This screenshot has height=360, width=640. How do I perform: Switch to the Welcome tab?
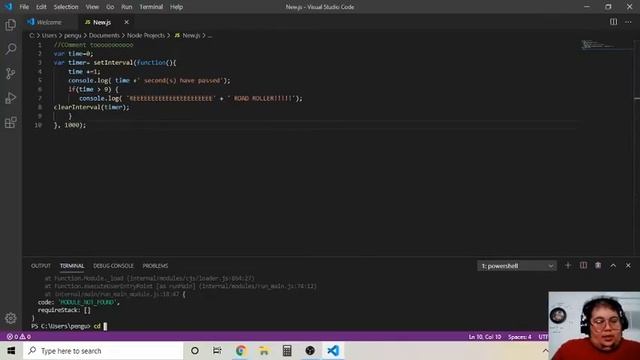(49, 22)
